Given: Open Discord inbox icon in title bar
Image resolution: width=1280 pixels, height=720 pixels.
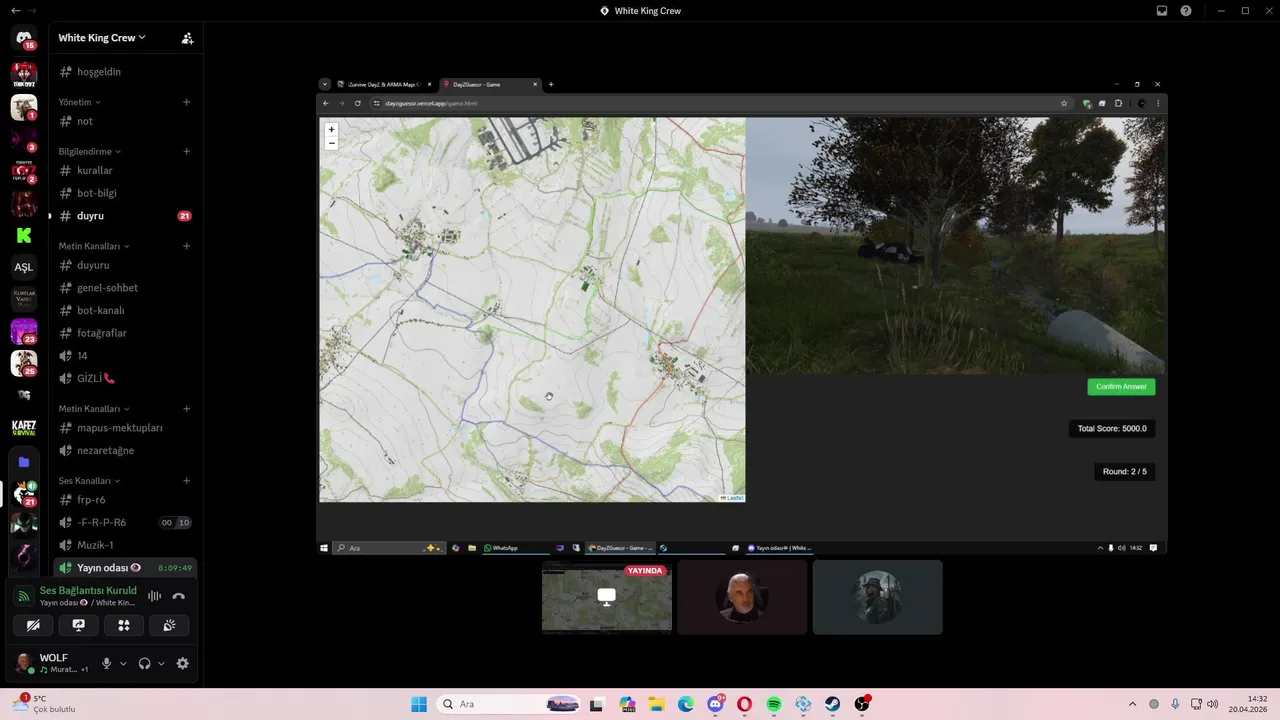Looking at the screenshot, I should click(x=1162, y=11).
